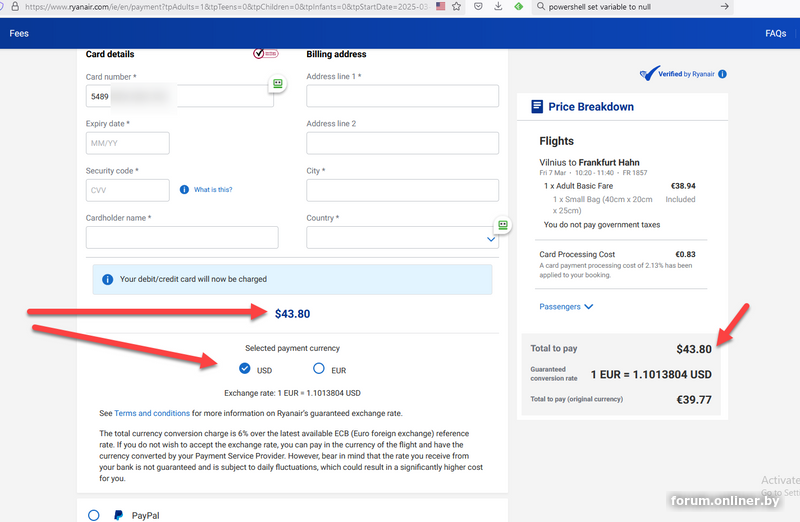Image resolution: width=800 pixels, height=522 pixels.
Task: Click info icon next to What is this
Action: (184, 190)
